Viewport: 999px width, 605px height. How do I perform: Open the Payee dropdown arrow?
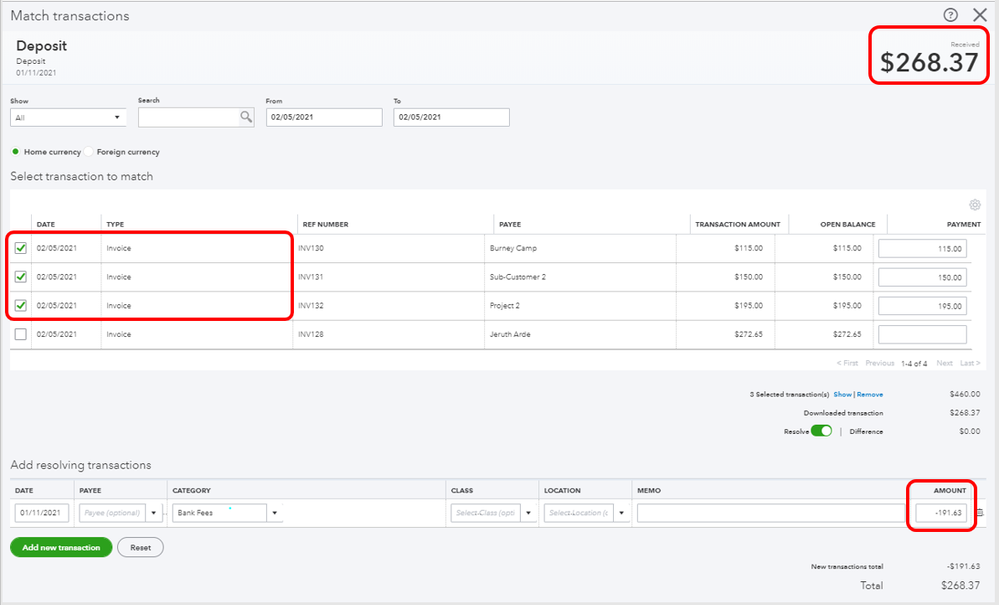click(x=154, y=513)
